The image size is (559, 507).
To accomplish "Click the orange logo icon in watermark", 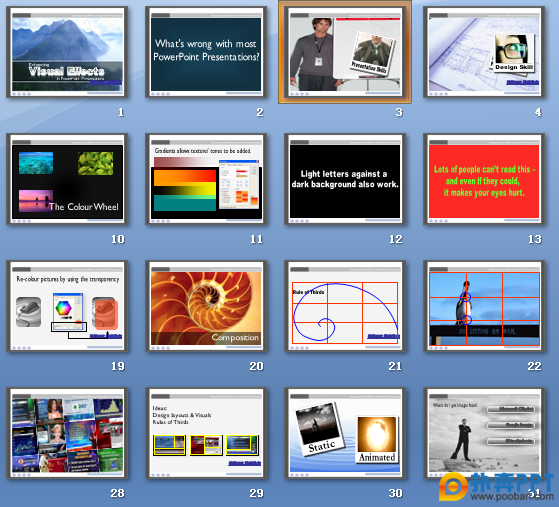I will point(453,487).
